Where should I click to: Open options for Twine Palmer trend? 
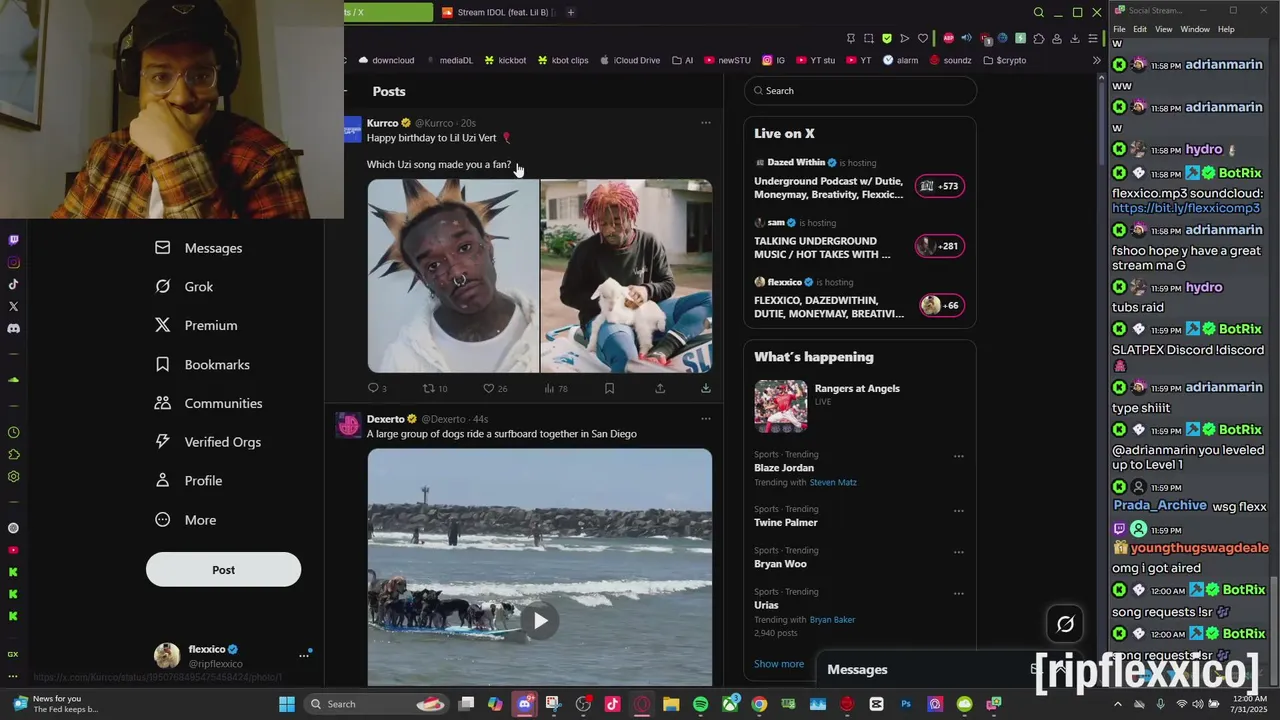958,511
